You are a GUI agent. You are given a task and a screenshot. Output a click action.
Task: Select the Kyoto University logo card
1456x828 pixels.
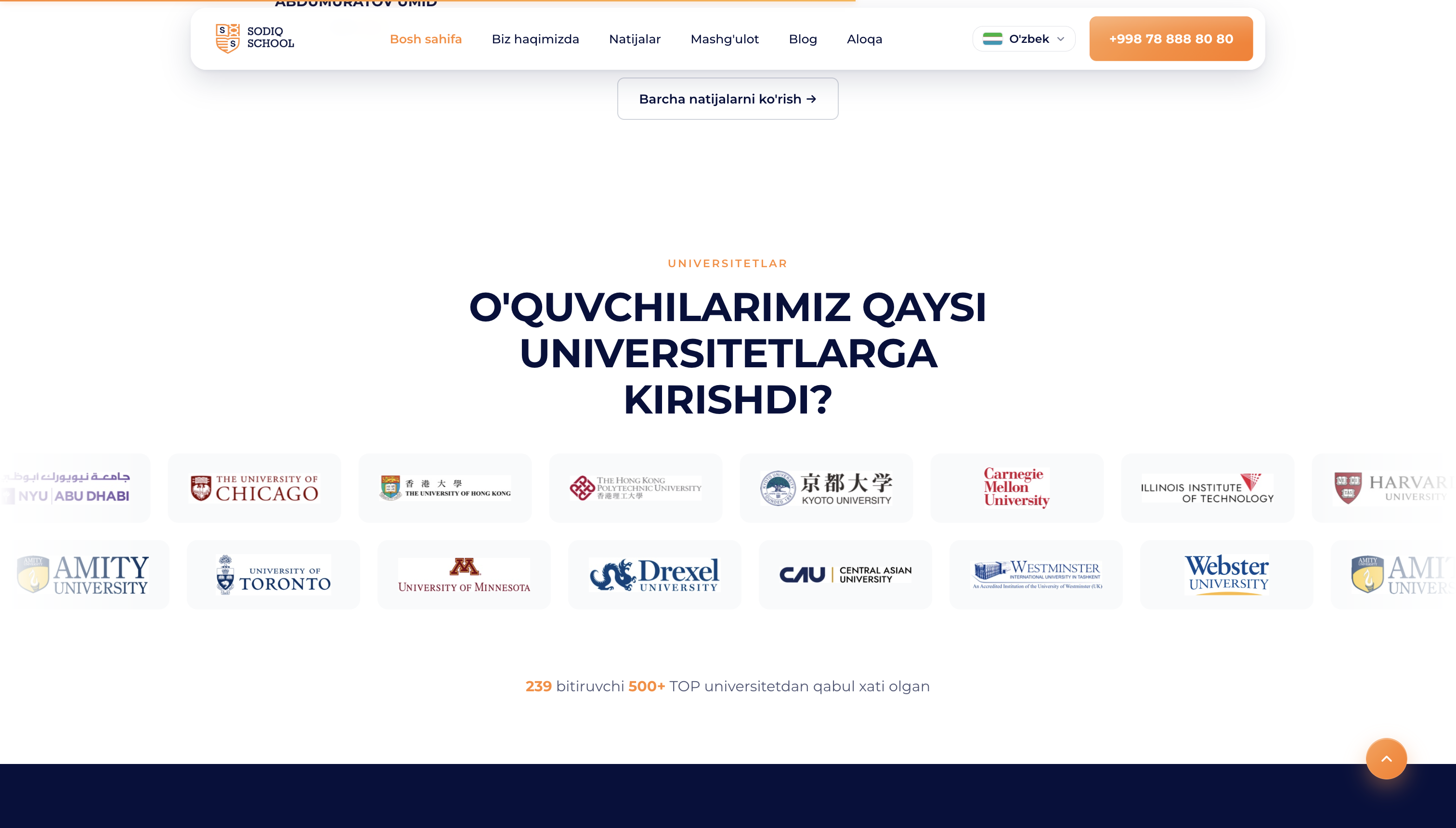(x=826, y=488)
